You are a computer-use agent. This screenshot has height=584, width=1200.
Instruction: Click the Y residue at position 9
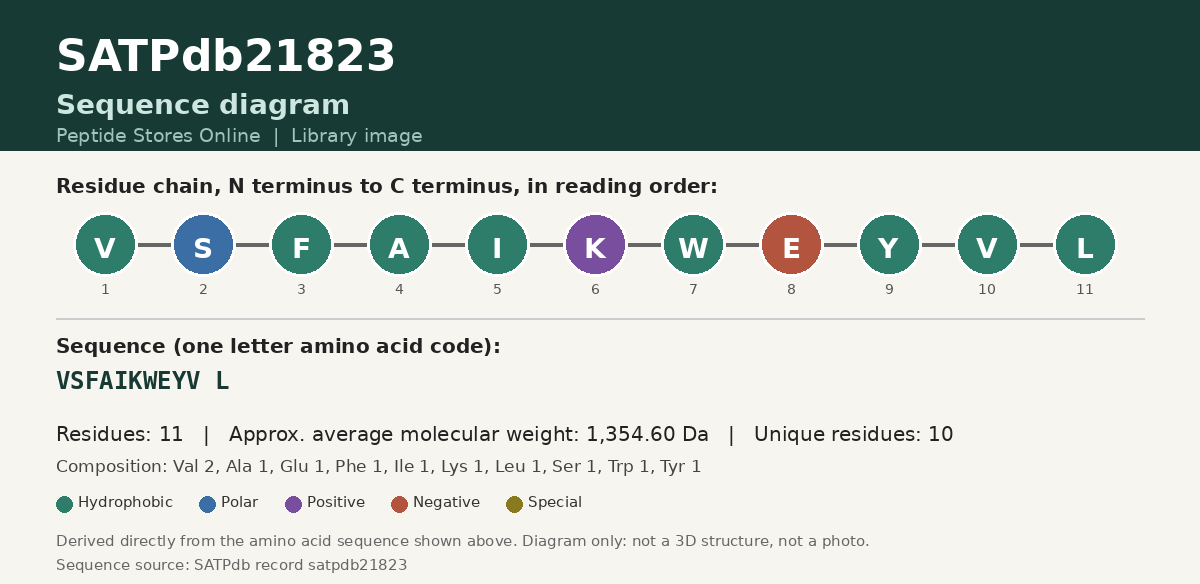[889, 245]
